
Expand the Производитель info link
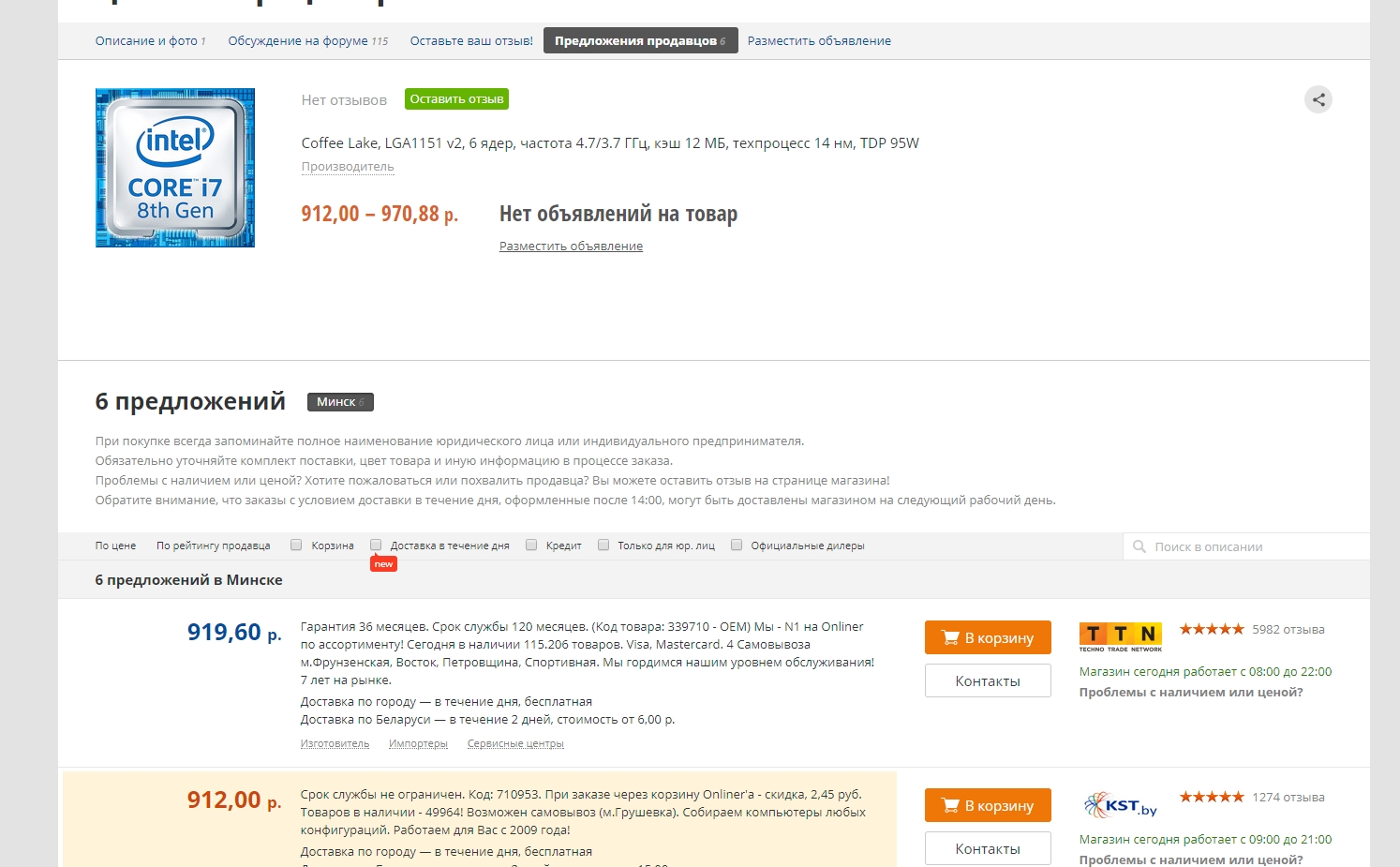348,167
